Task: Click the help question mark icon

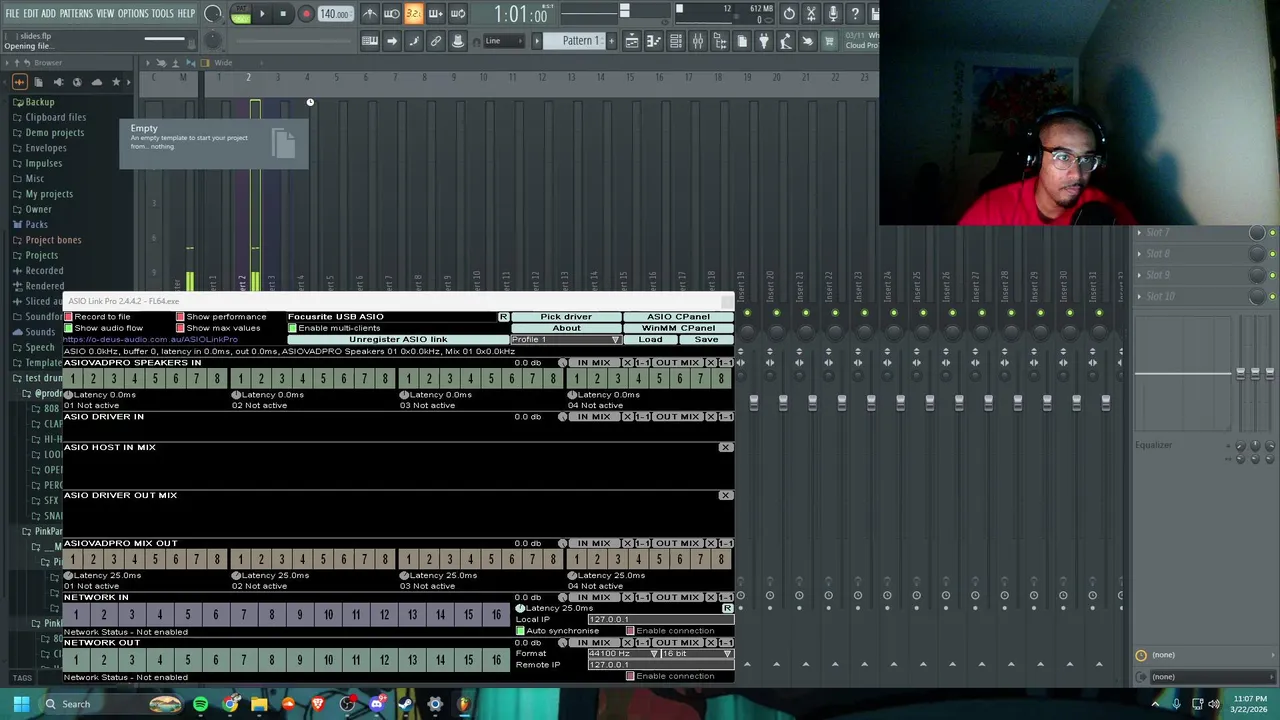Action: (855, 14)
